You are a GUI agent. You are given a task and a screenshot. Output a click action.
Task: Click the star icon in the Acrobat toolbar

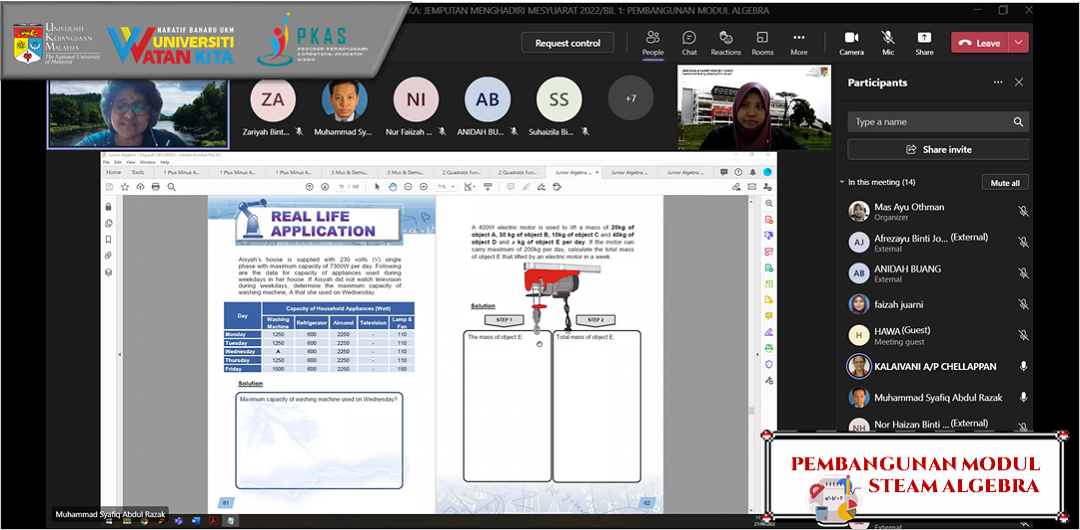pos(125,187)
